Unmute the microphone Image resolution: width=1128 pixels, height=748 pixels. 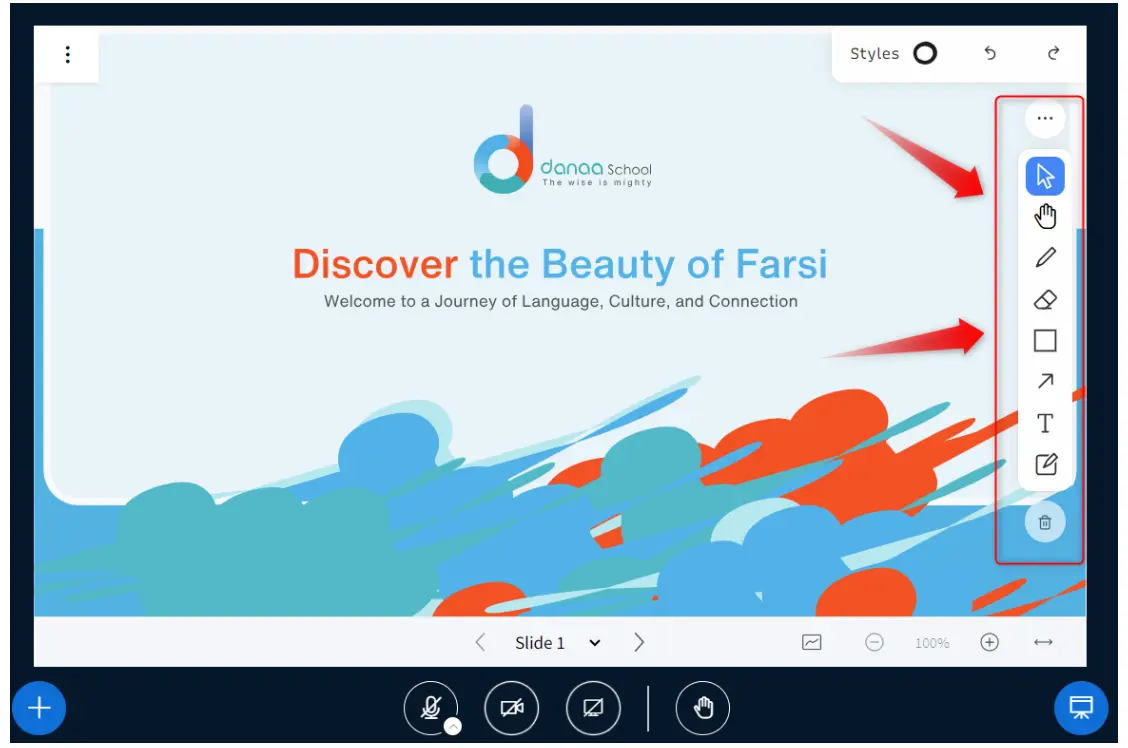pyautogui.click(x=430, y=708)
